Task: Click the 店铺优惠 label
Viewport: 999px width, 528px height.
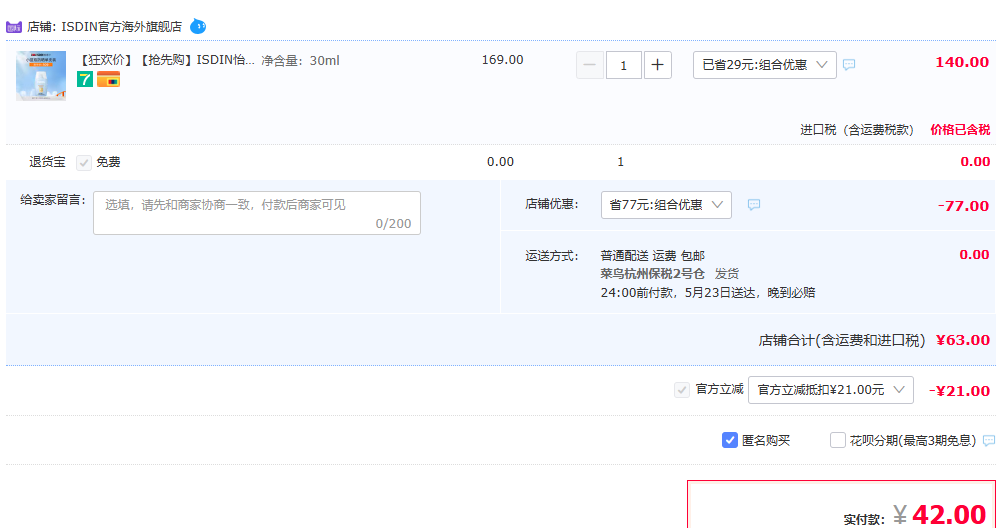Action: (x=552, y=204)
